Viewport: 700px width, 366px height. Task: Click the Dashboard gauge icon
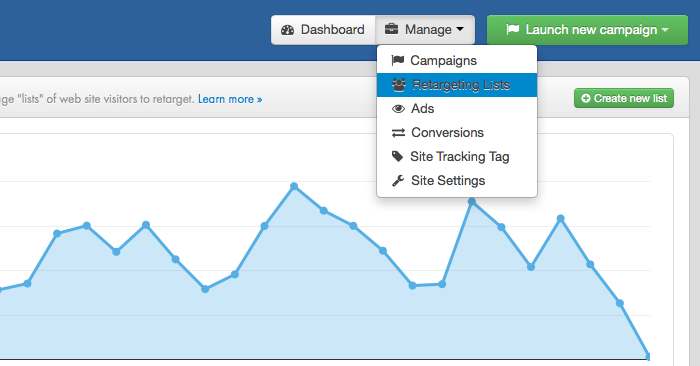pyautogui.click(x=288, y=30)
